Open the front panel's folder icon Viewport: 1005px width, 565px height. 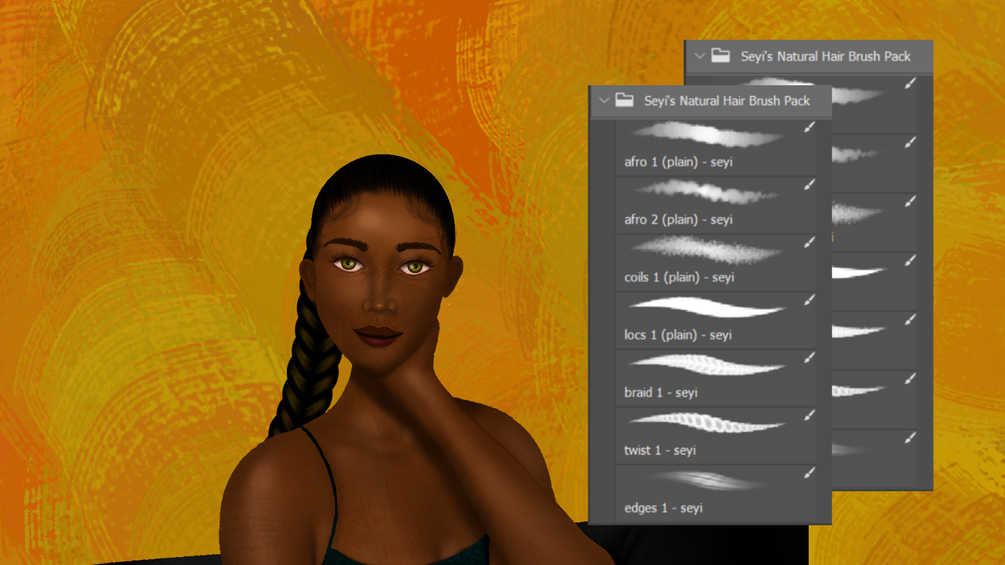pyautogui.click(x=624, y=100)
